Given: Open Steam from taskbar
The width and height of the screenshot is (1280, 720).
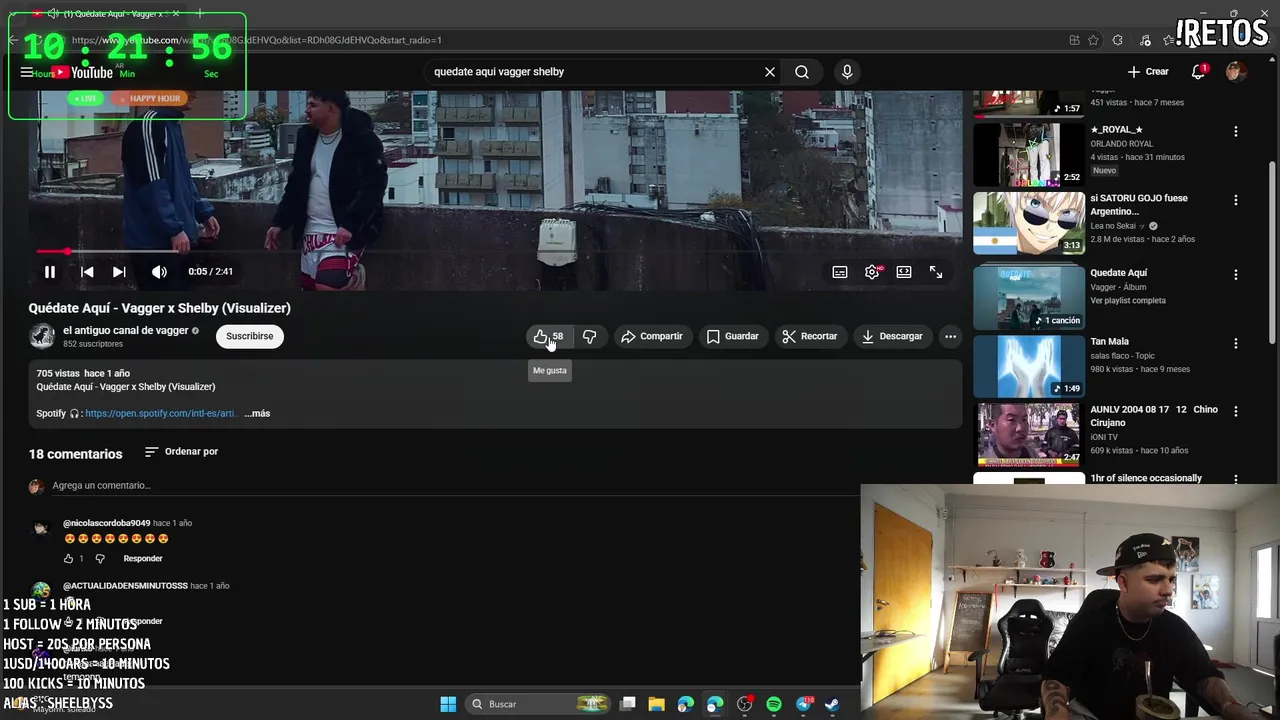Looking at the screenshot, I should pyautogui.click(x=831, y=704).
